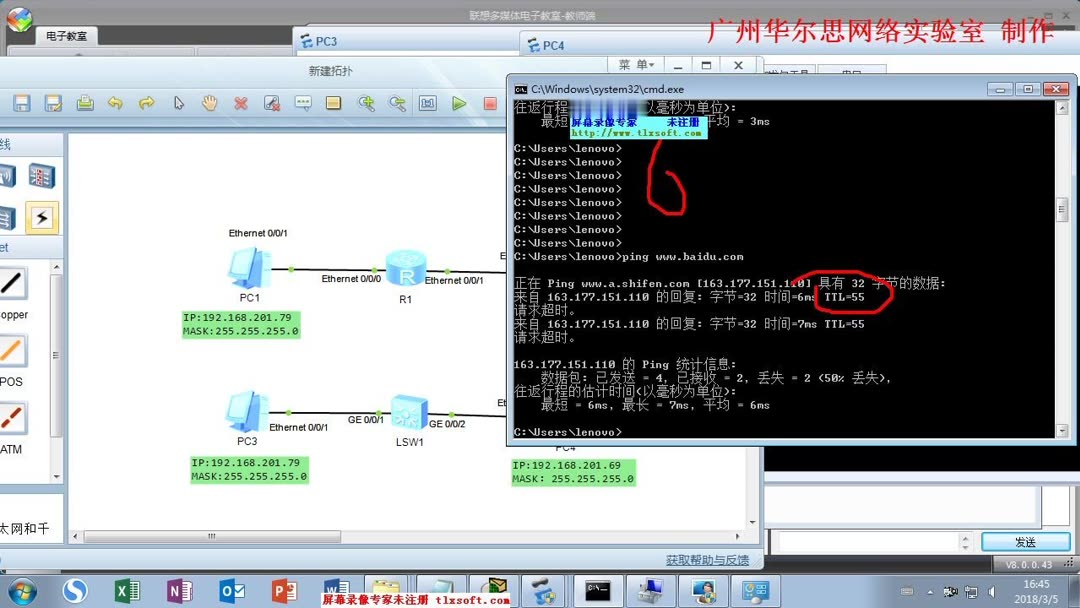Select the pointer tool in the eNSP toolbar
Screen dimensions: 1080x608
[178, 103]
